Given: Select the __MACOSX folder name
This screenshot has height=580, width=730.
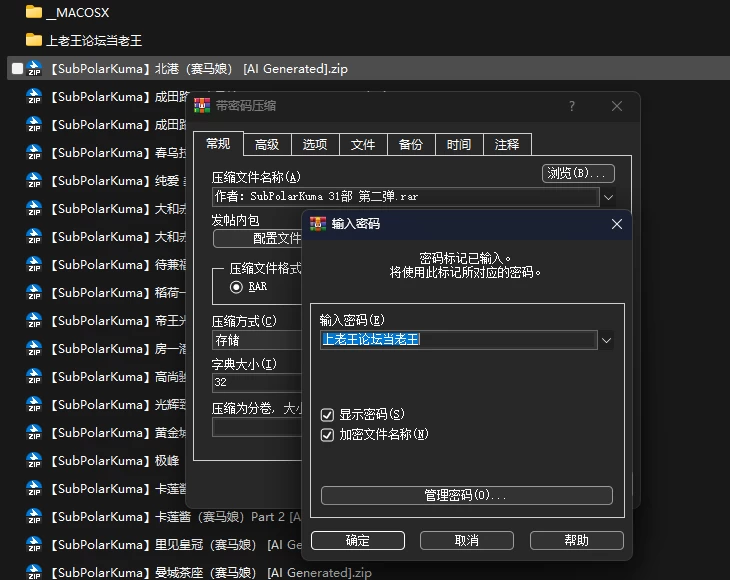Looking at the screenshot, I should [x=78, y=13].
